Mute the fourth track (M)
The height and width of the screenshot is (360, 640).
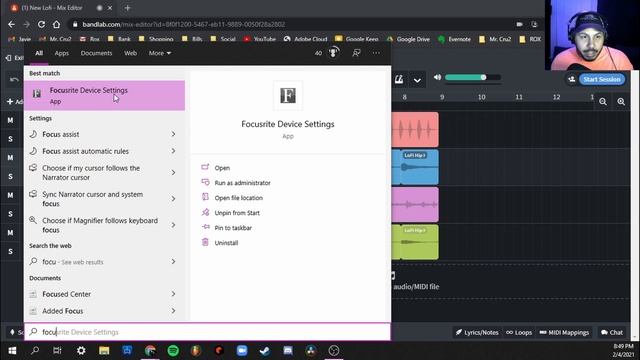10,233
